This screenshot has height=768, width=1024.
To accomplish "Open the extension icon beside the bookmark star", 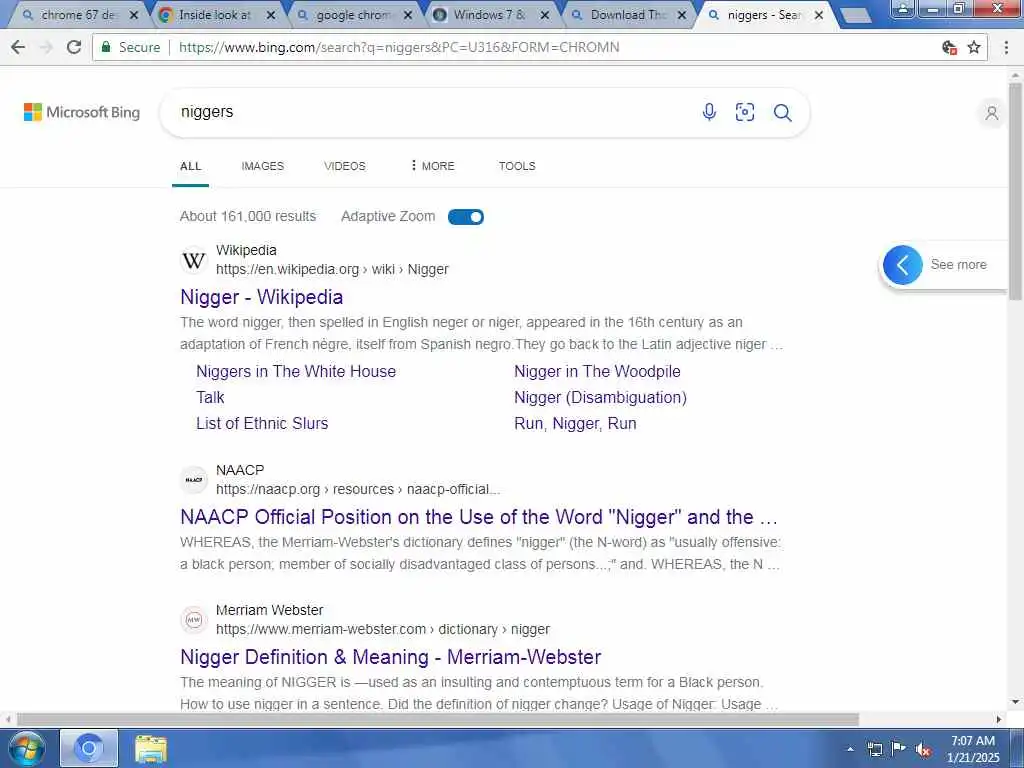I will coord(950,47).
